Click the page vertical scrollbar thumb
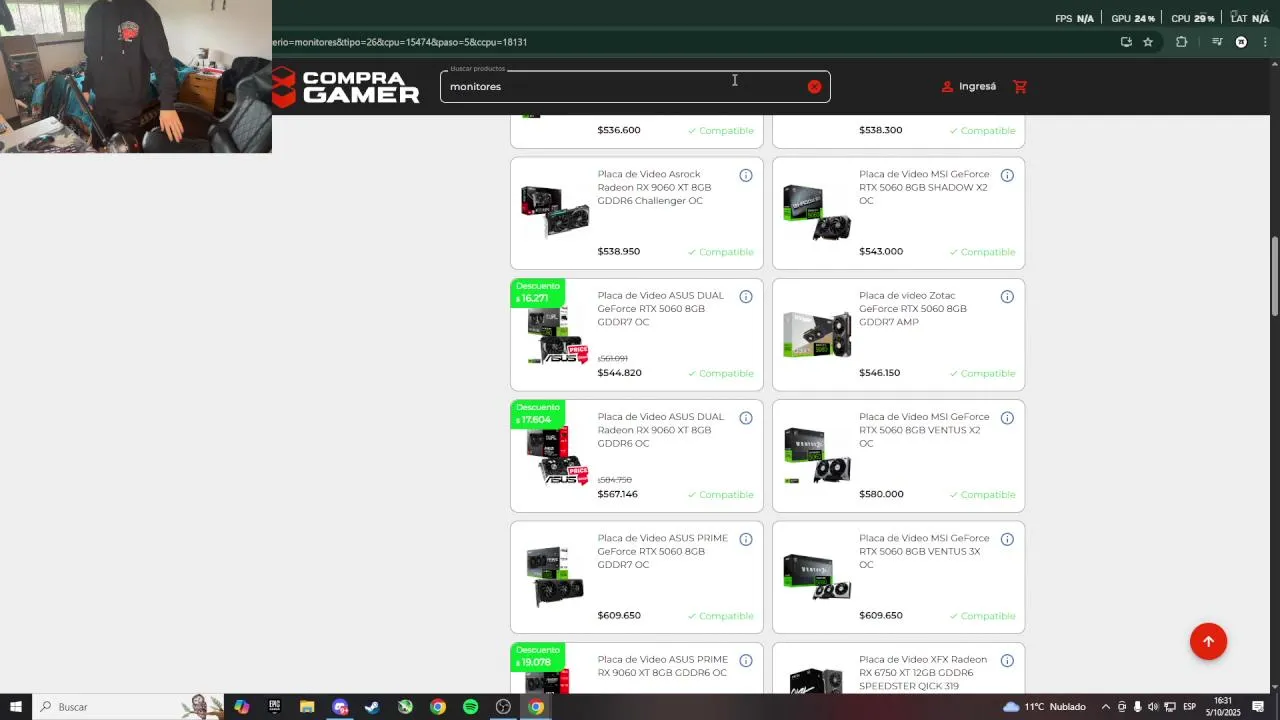Viewport: 1280px width, 720px height. click(1275, 277)
